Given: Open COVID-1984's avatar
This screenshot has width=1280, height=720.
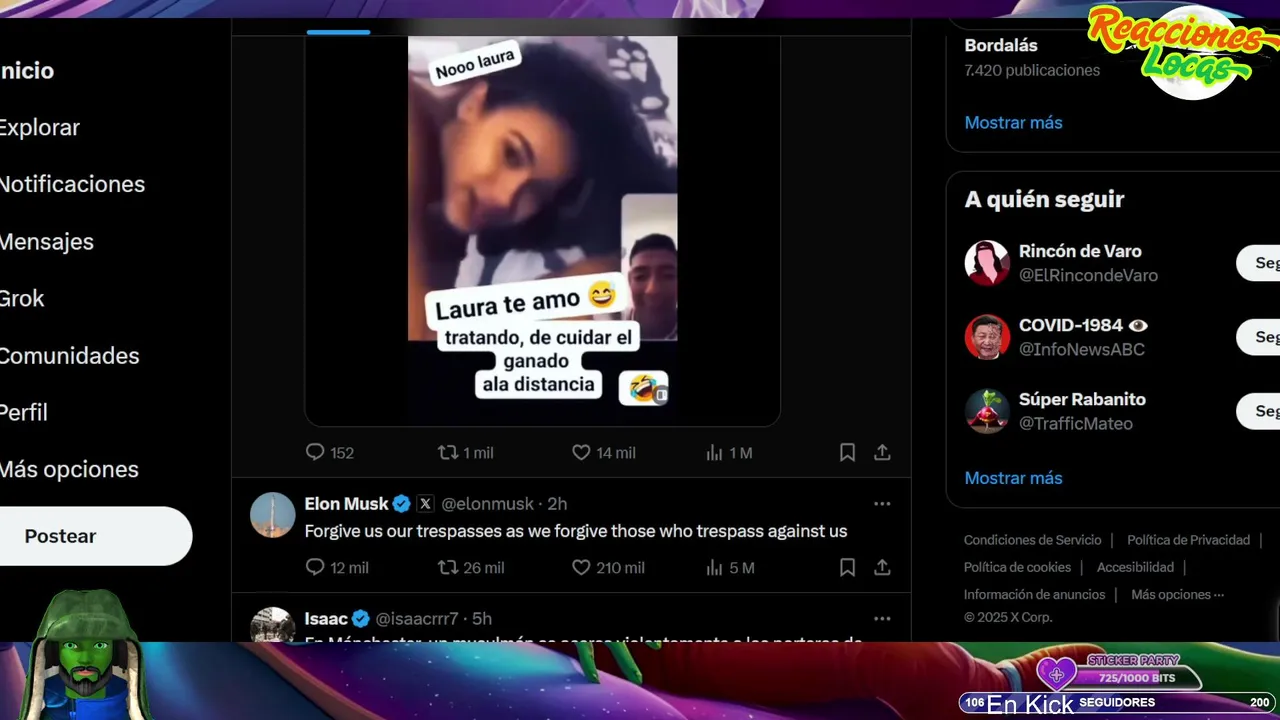Looking at the screenshot, I should tap(987, 337).
